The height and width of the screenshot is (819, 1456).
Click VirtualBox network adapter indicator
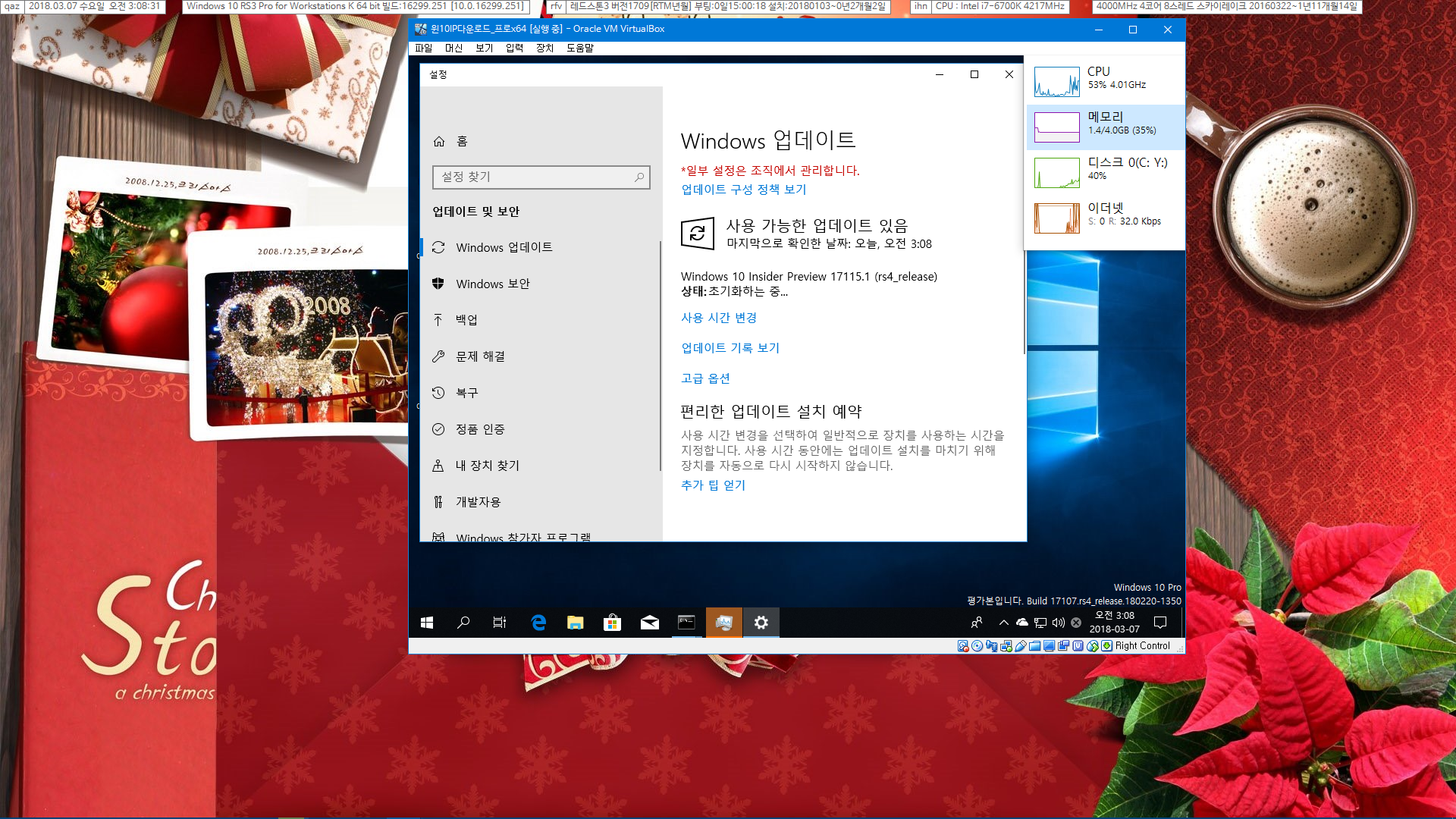click(1006, 646)
